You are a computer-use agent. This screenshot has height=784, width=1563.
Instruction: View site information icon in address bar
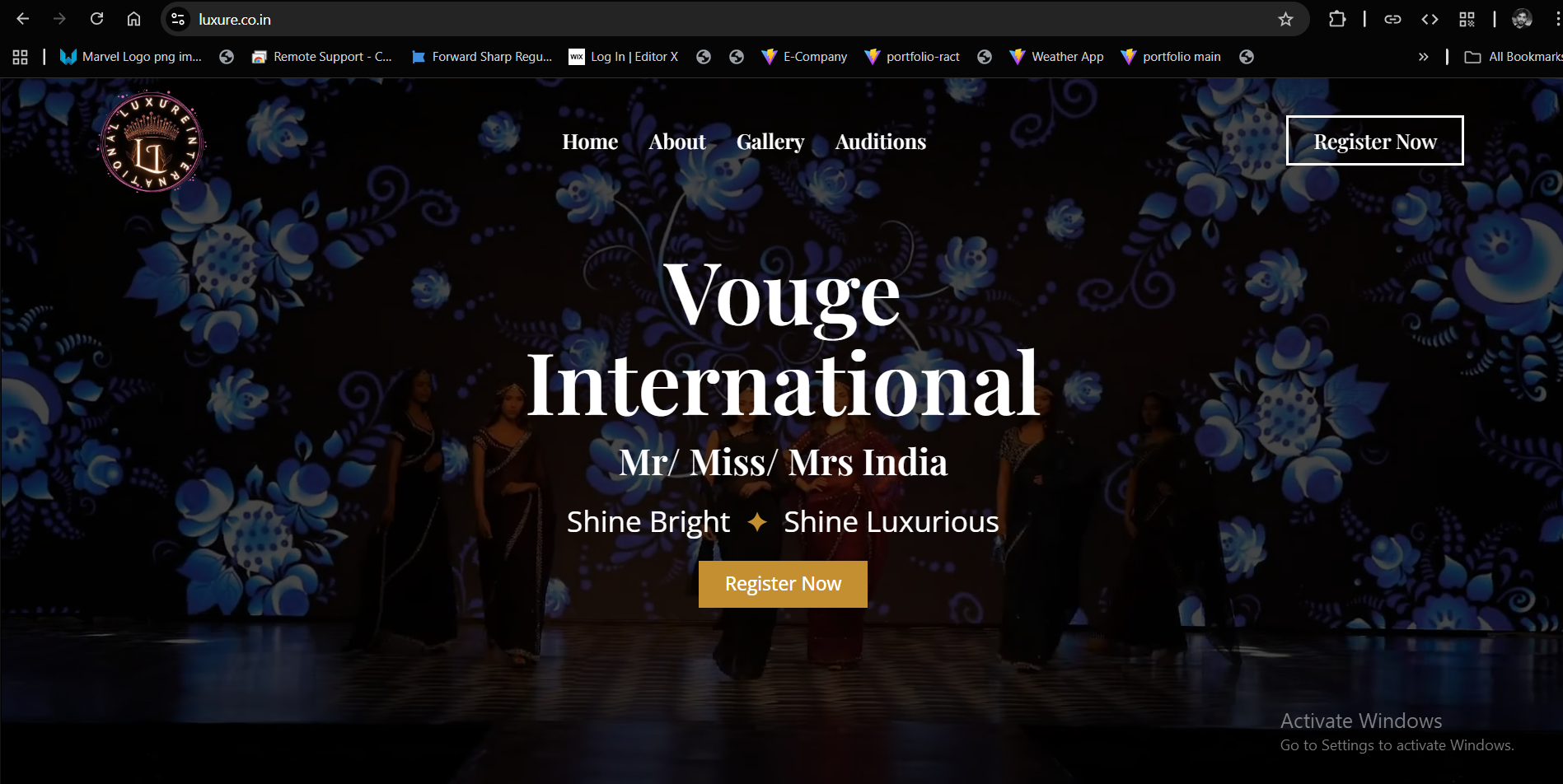pos(178,19)
